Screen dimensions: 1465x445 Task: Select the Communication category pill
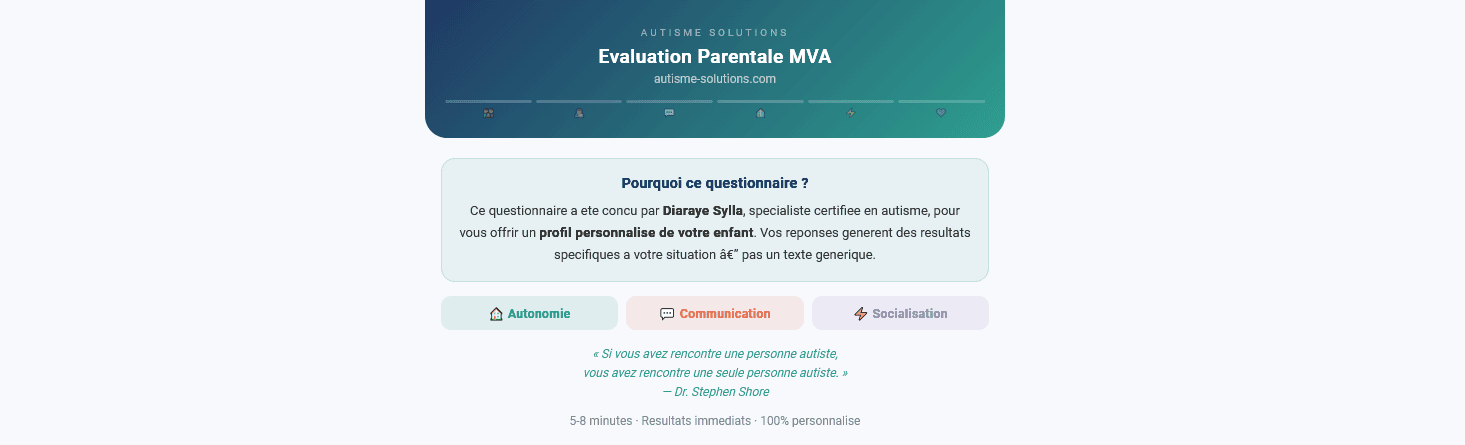pos(715,313)
